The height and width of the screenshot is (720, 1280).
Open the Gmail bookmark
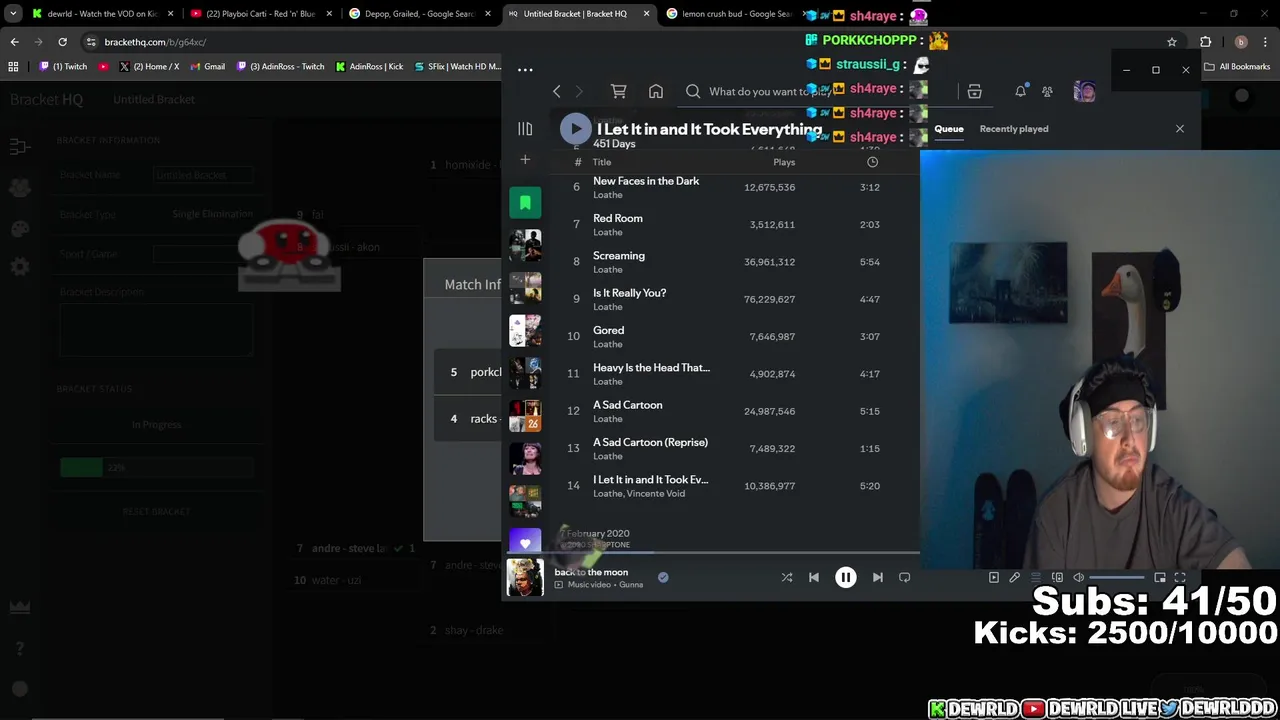click(207, 67)
